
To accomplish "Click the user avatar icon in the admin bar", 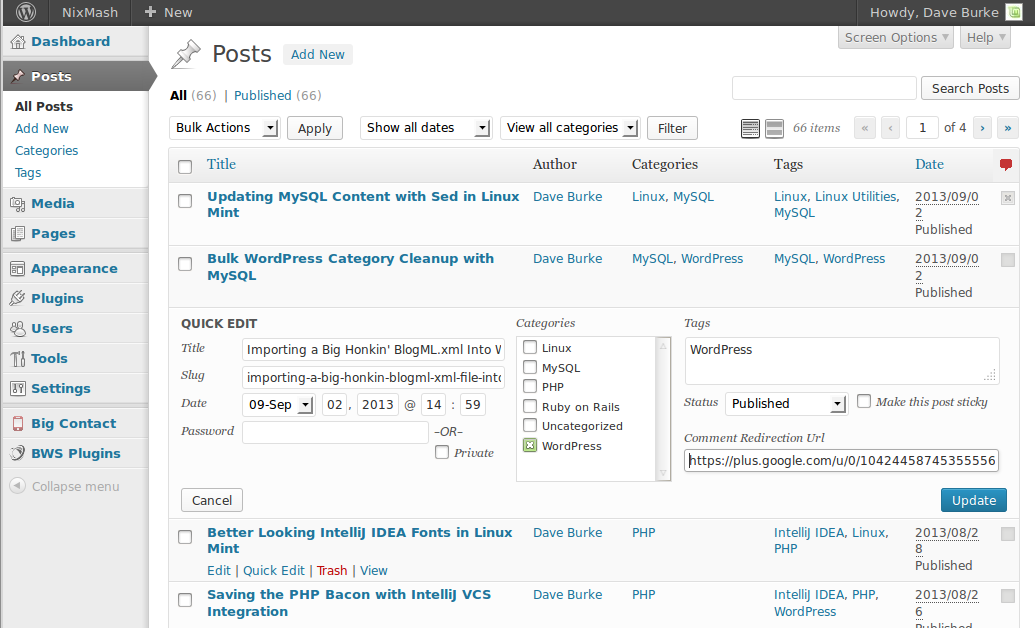I will pos(1014,12).
